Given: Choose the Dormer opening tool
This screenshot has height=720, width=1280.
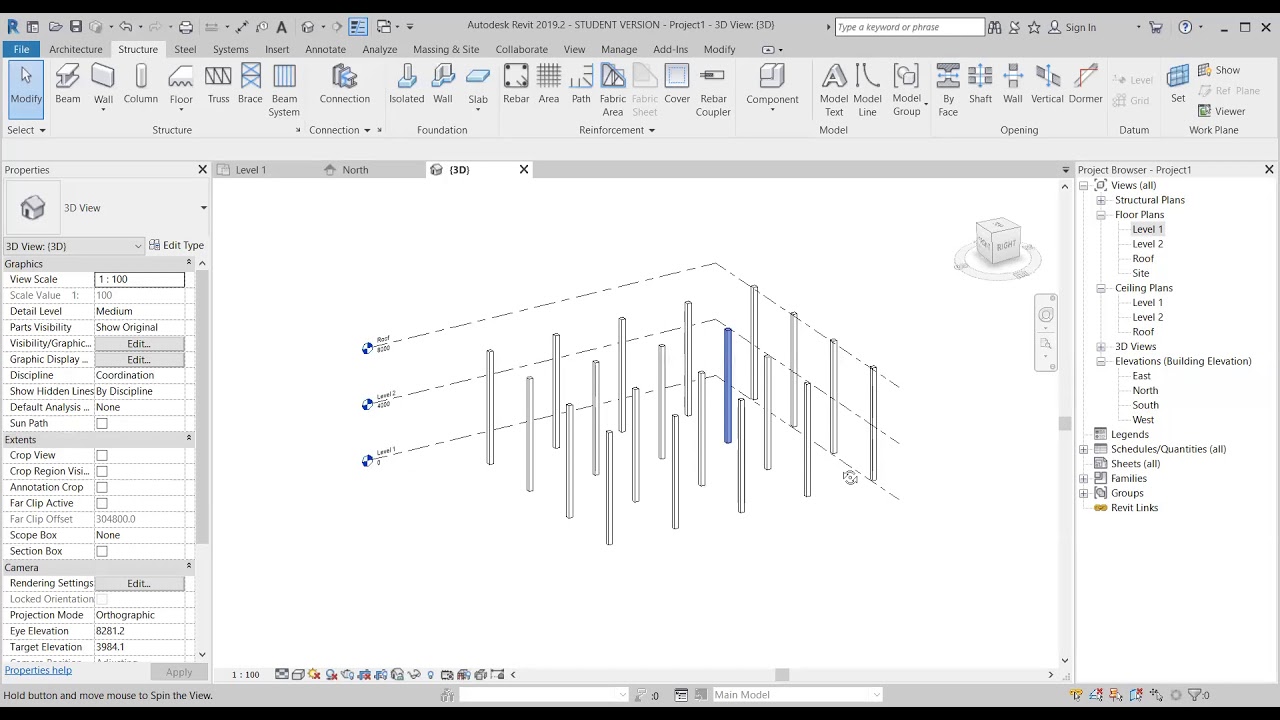Looking at the screenshot, I should [x=1085, y=85].
